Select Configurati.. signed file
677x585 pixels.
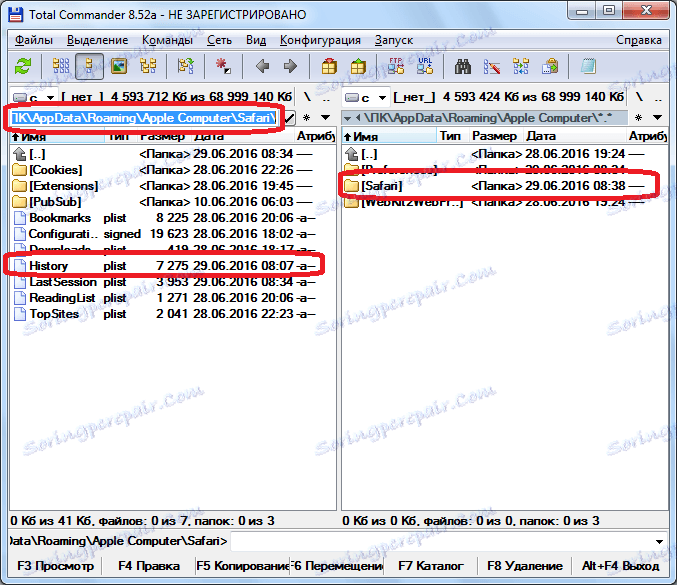tap(173, 234)
